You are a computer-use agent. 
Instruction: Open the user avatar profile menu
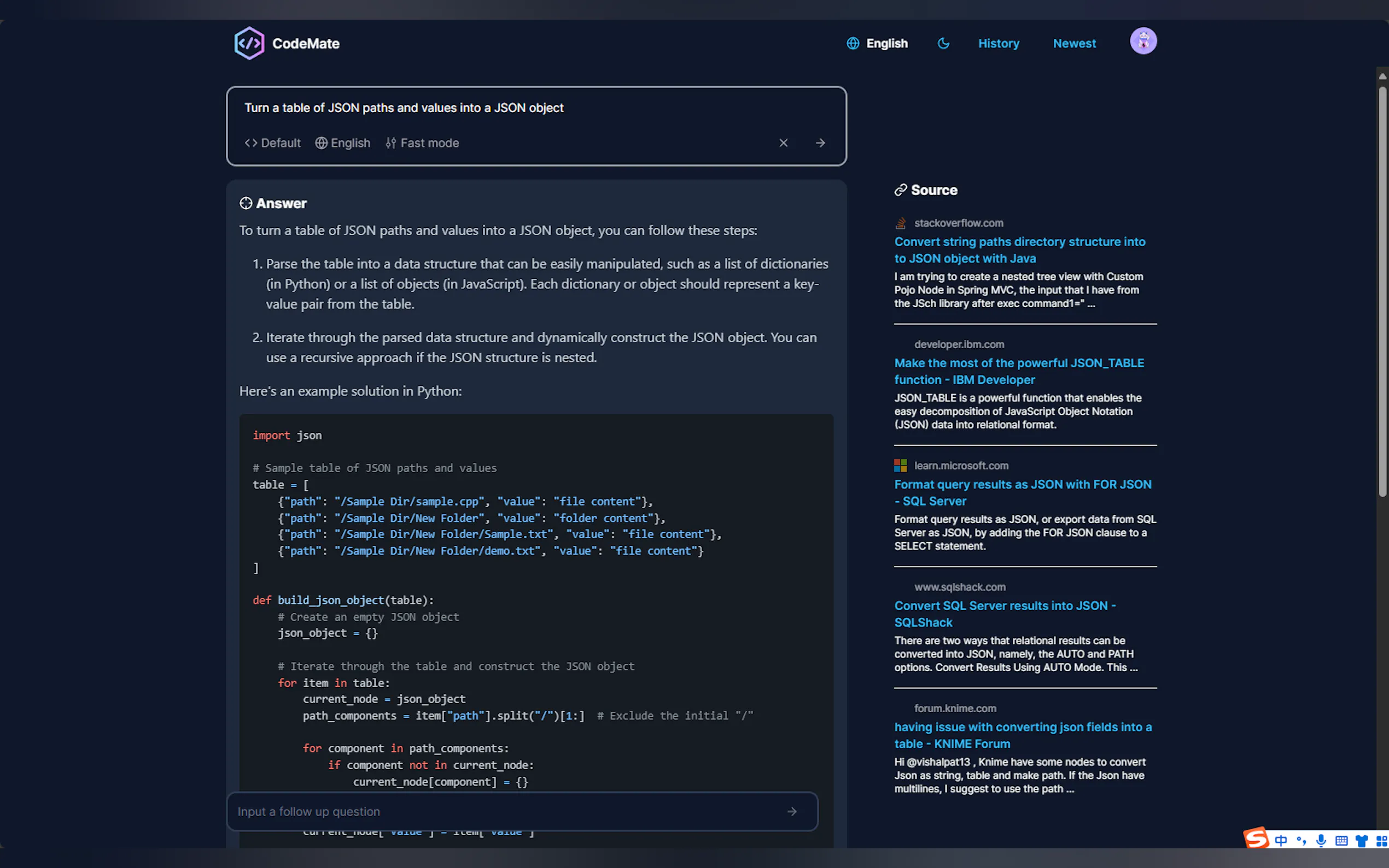pyautogui.click(x=1143, y=42)
